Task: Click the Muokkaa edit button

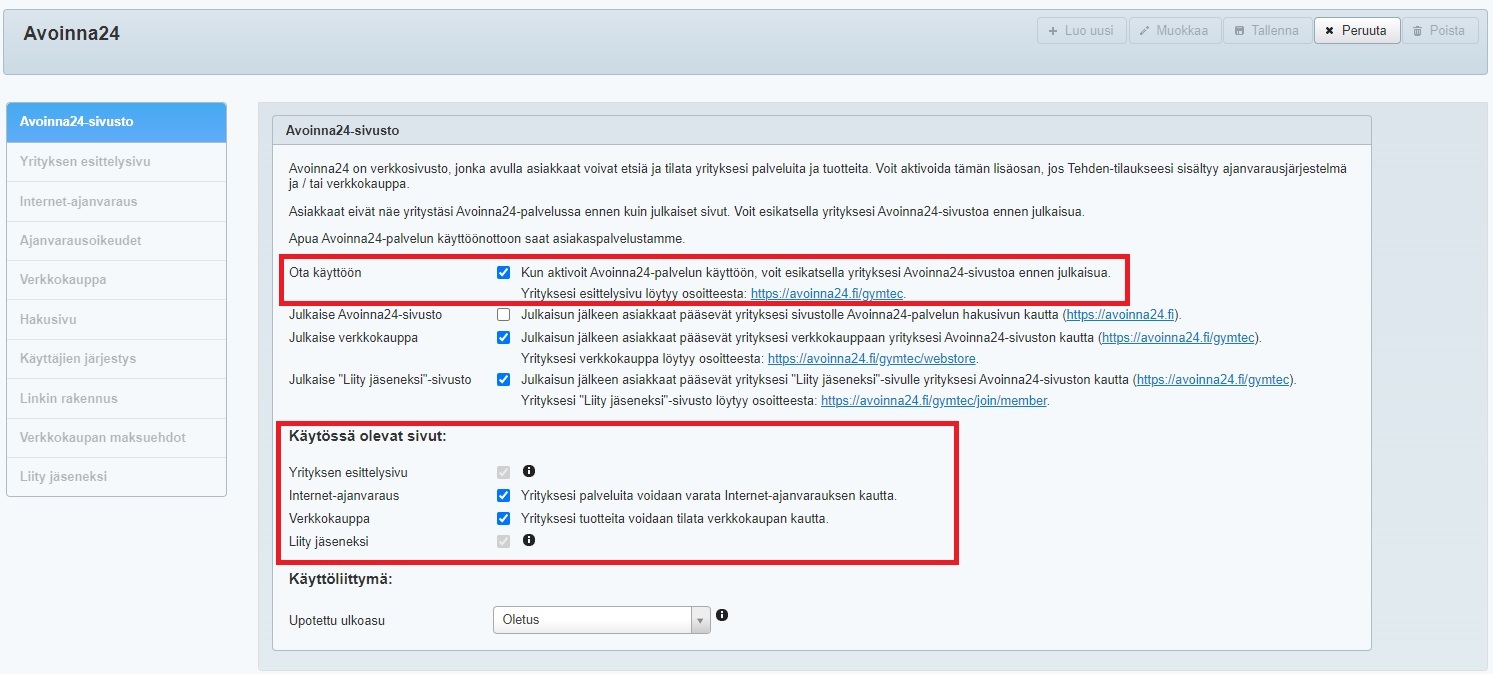Action: (x=1171, y=31)
